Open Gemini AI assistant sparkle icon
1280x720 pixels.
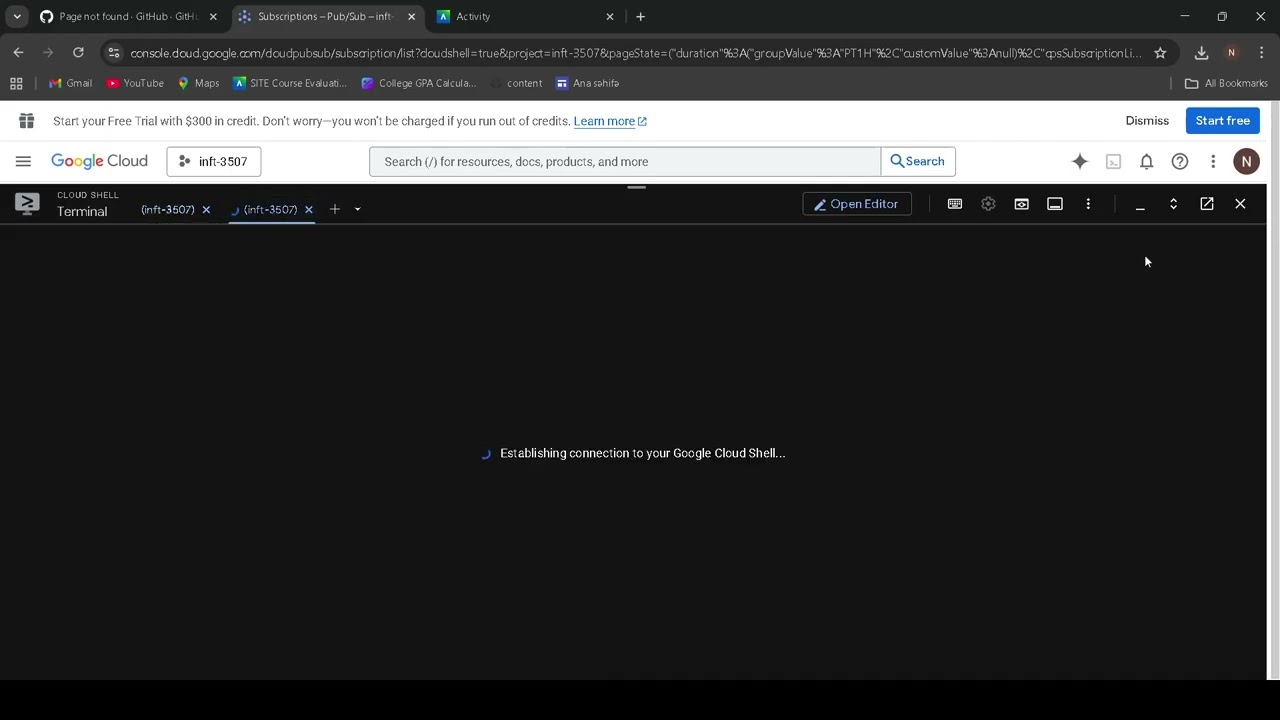tap(1080, 161)
